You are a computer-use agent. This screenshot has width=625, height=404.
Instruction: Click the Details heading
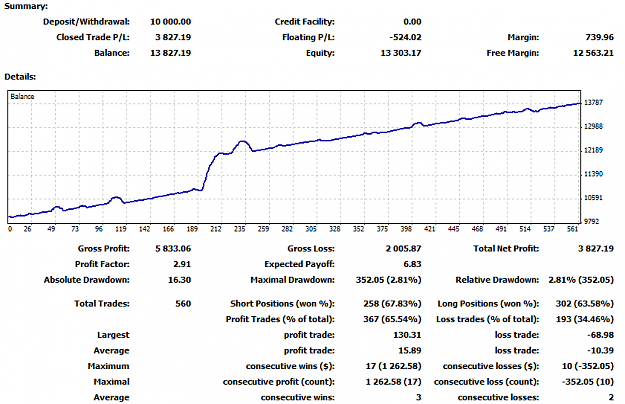click(20, 76)
